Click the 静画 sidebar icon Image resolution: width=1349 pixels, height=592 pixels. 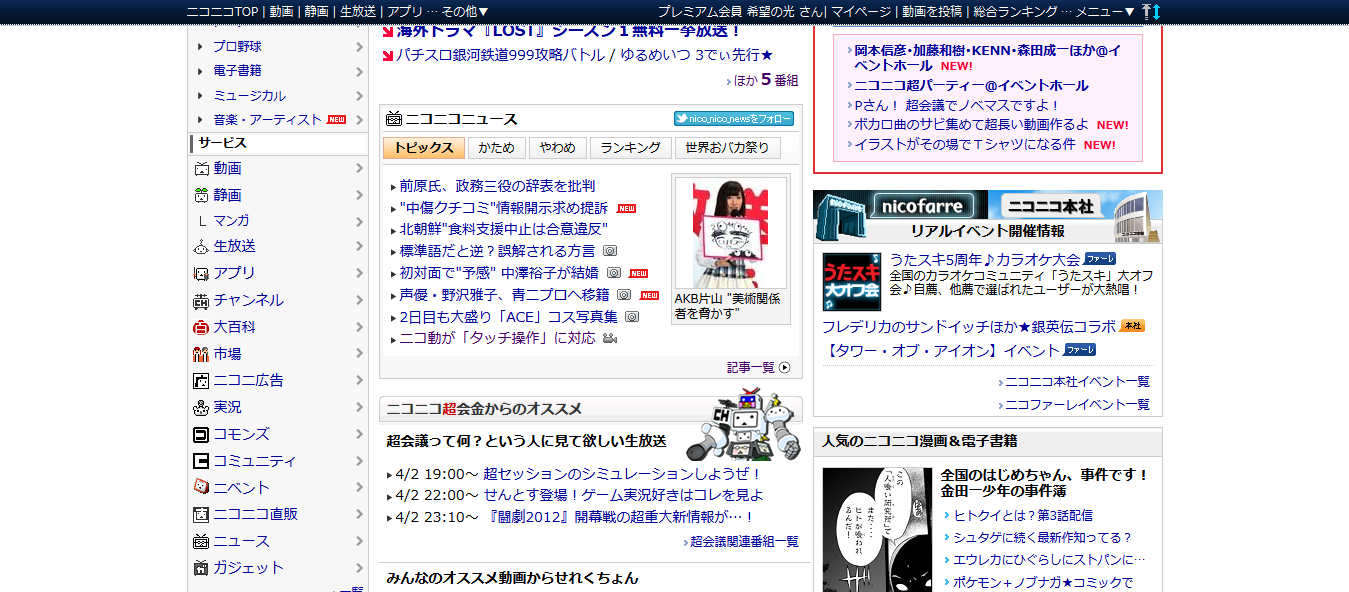[201, 195]
